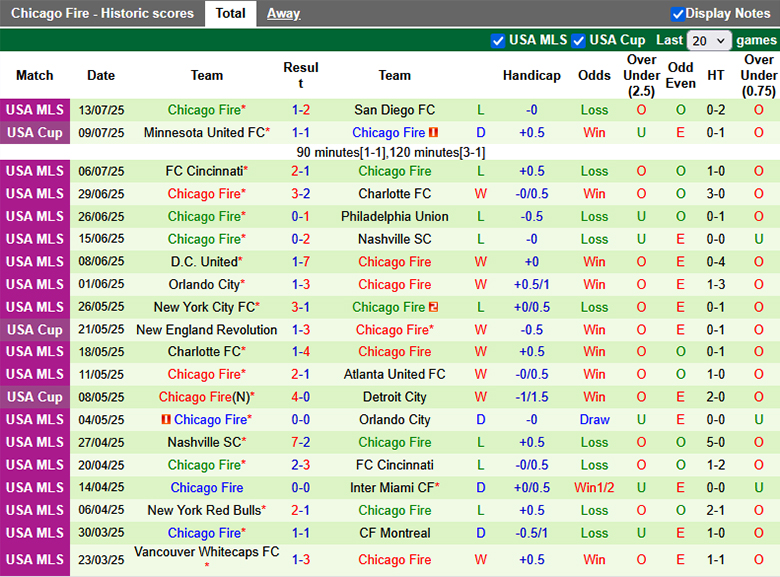The width and height of the screenshot is (780, 577).
Task: Click the 1-7 result against D.C. United
Action: [300, 262]
